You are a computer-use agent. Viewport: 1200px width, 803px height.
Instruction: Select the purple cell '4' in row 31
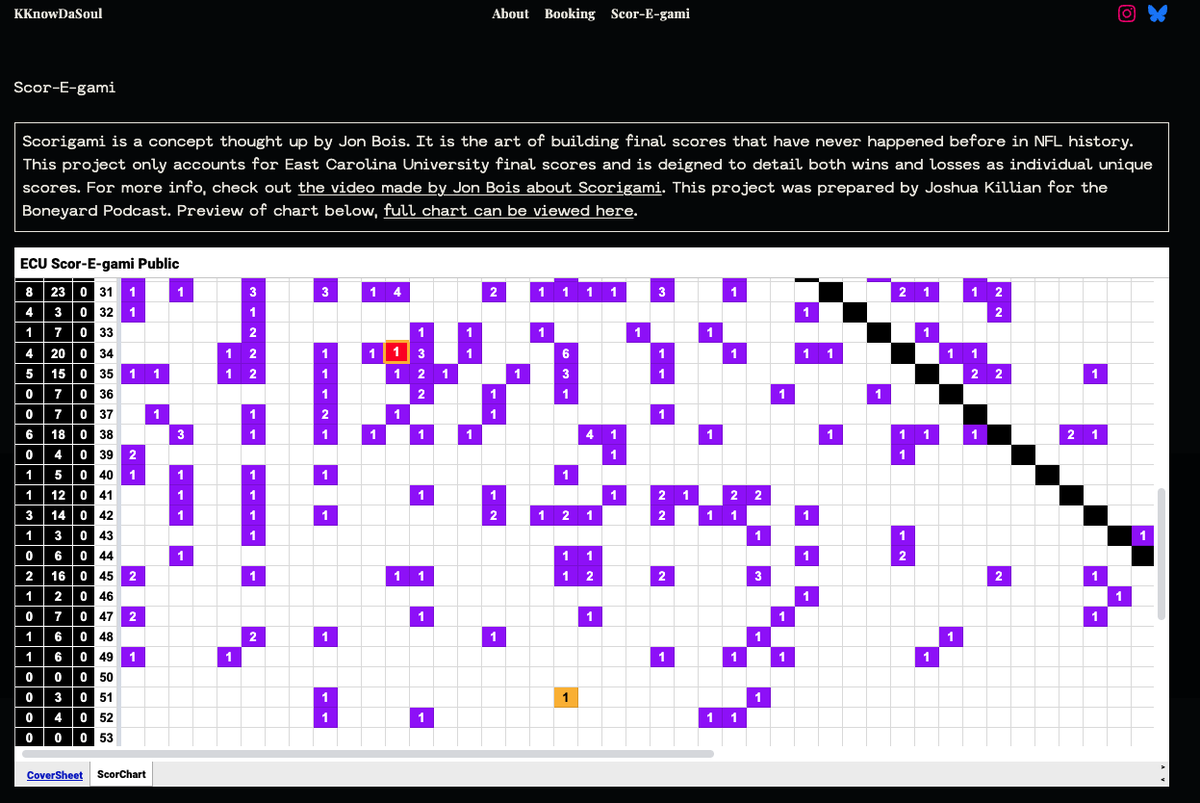(397, 292)
